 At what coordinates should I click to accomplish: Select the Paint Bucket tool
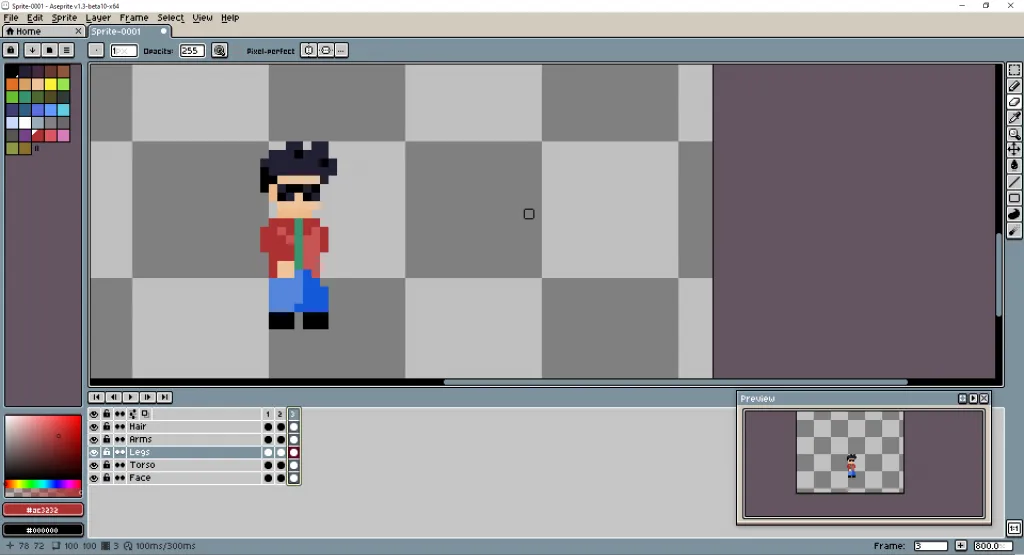(x=1014, y=166)
